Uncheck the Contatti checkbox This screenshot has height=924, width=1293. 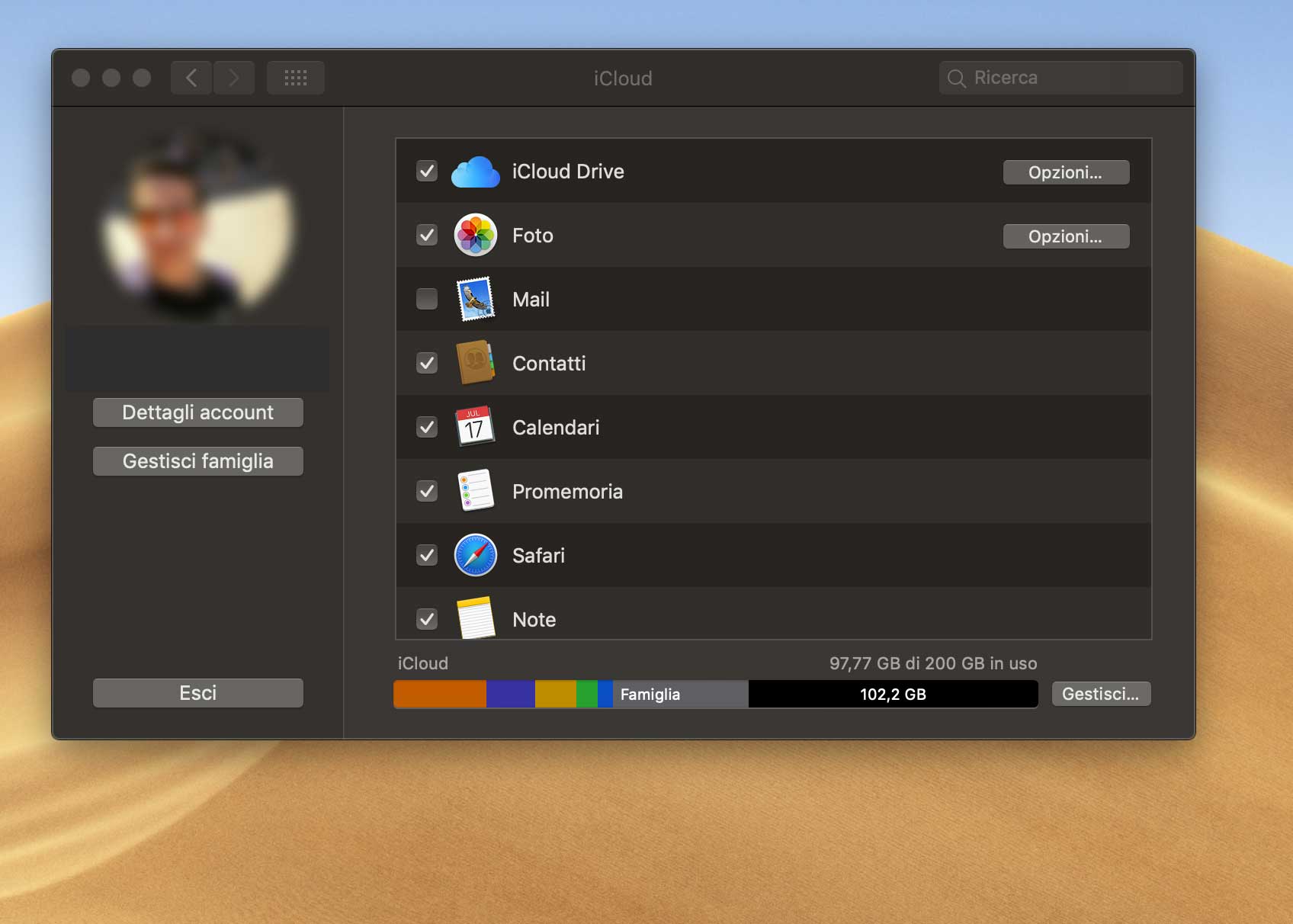(427, 363)
